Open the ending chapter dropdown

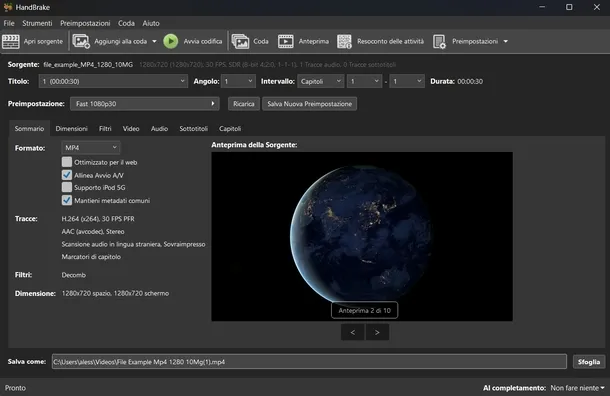click(x=407, y=81)
